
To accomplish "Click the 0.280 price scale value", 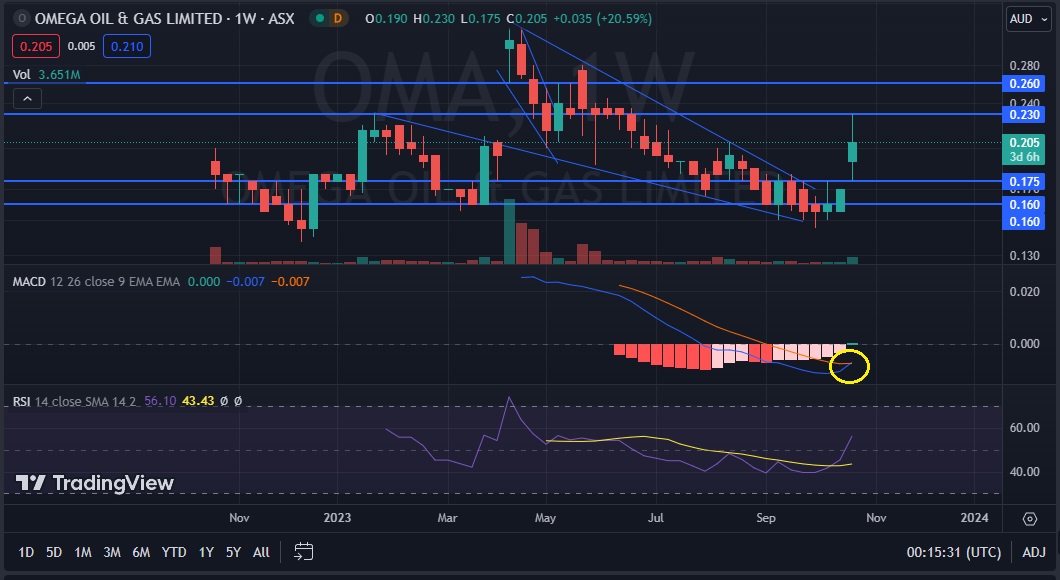I will click(1024, 66).
